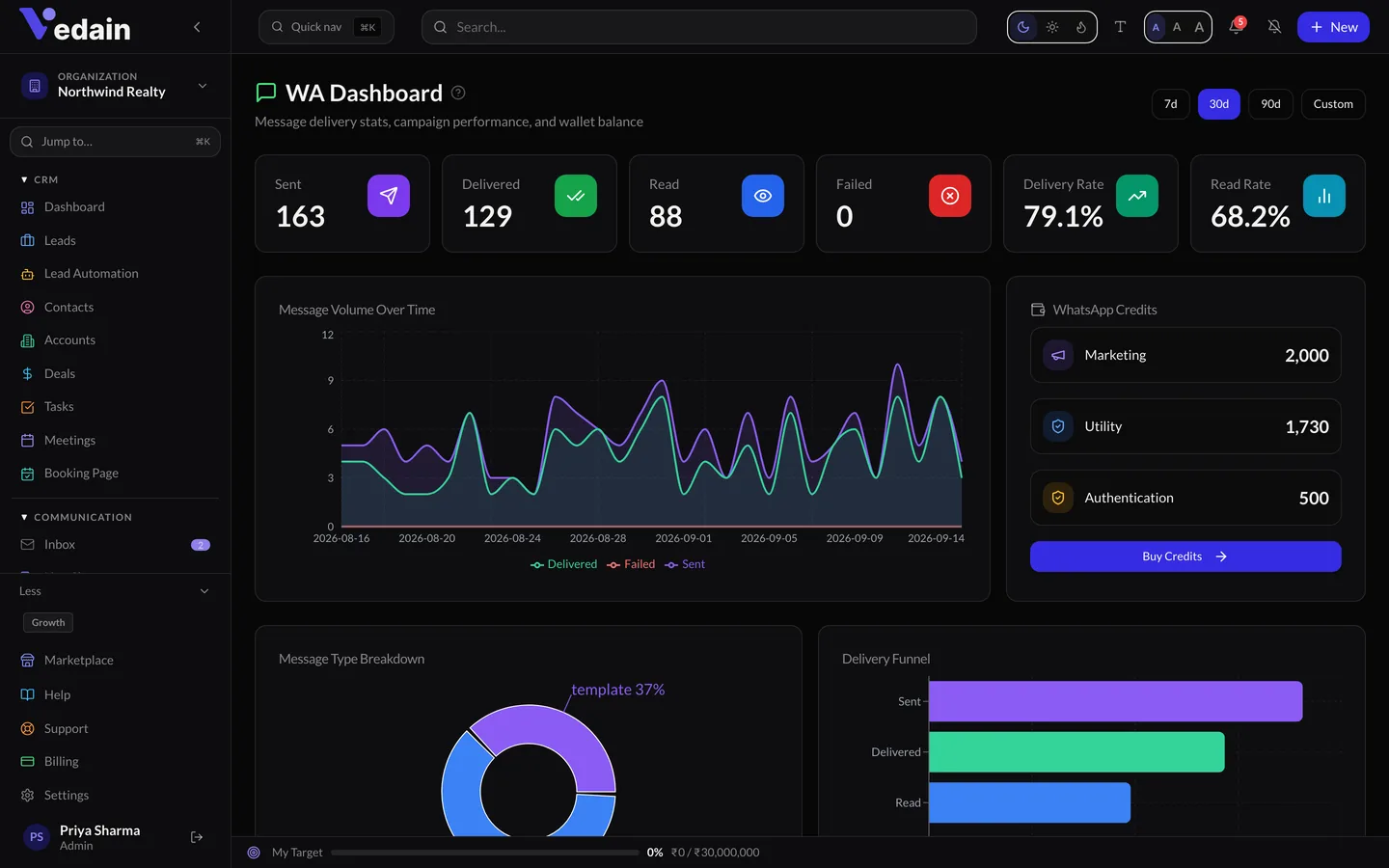Viewport: 1389px width, 868px height.
Task: Open the Quick nav button
Action: click(x=326, y=27)
